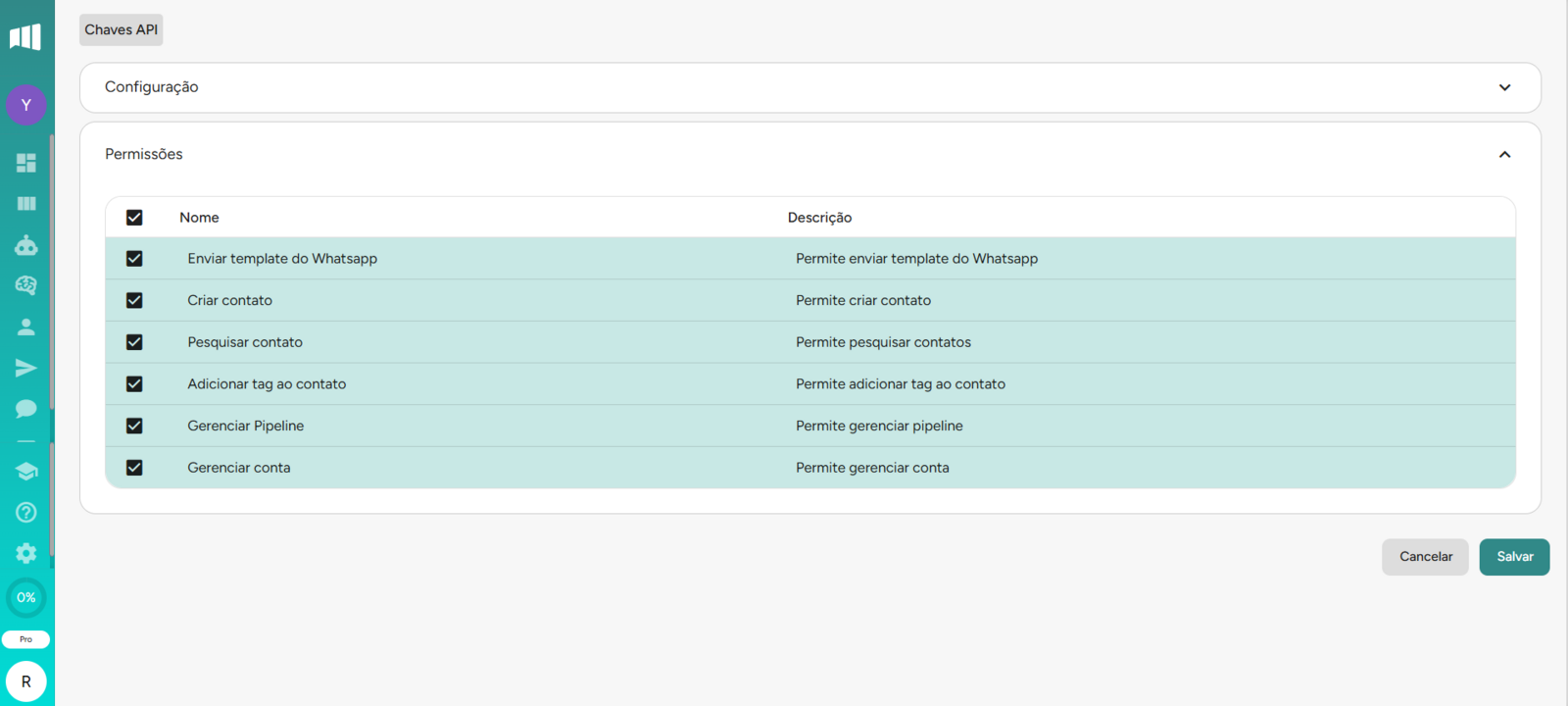
Task: Collapse the Permissões section chevron
Action: (x=1504, y=155)
